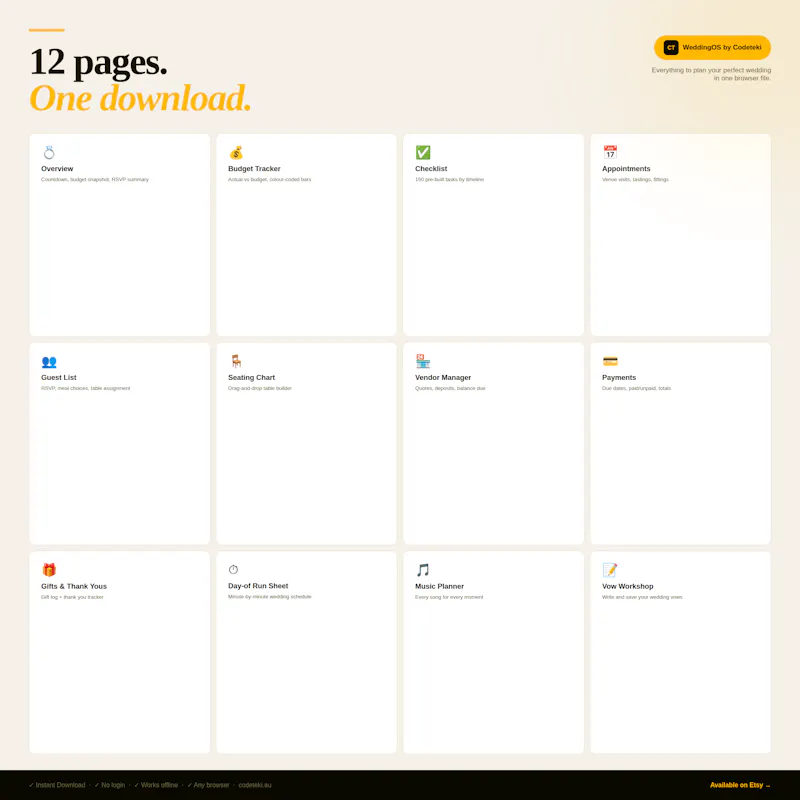Select the Vendor Manager title
This screenshot has height=800, width=800.
443,378
